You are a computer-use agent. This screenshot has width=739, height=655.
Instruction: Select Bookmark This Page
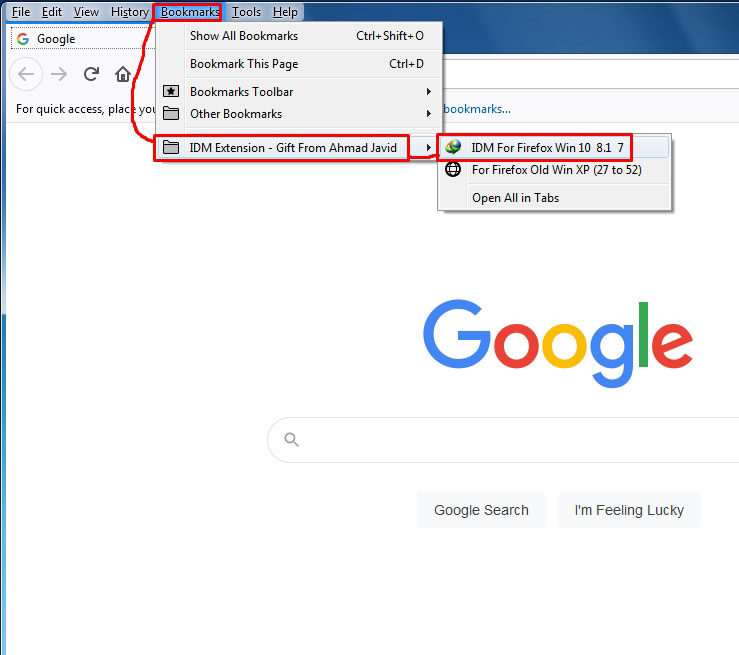tap(299, 64)
